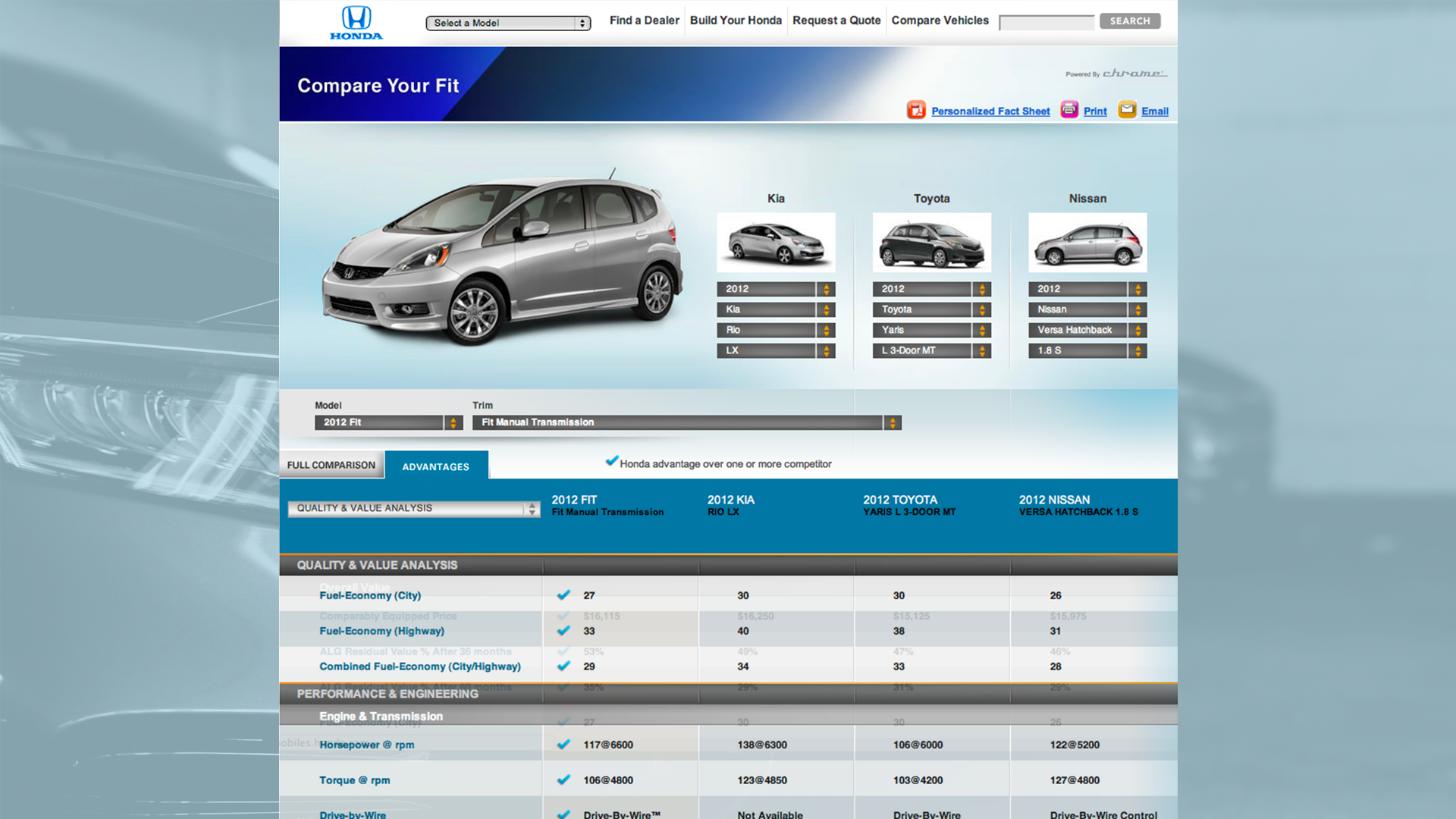Open the 2012 Fit model dropdown
This screenshot has height=819, width=1456.
pos(388,422)
